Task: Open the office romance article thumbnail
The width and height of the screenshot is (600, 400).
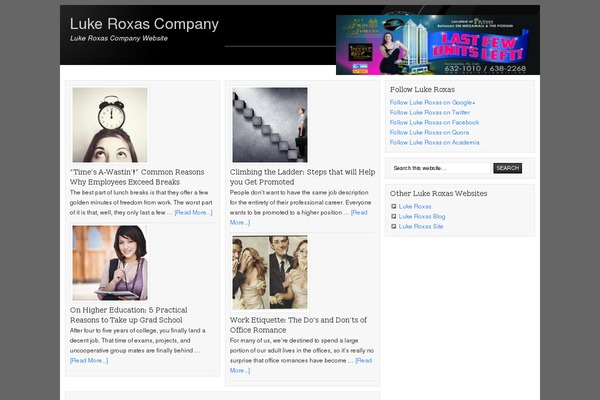Action: tap(270, 273)
